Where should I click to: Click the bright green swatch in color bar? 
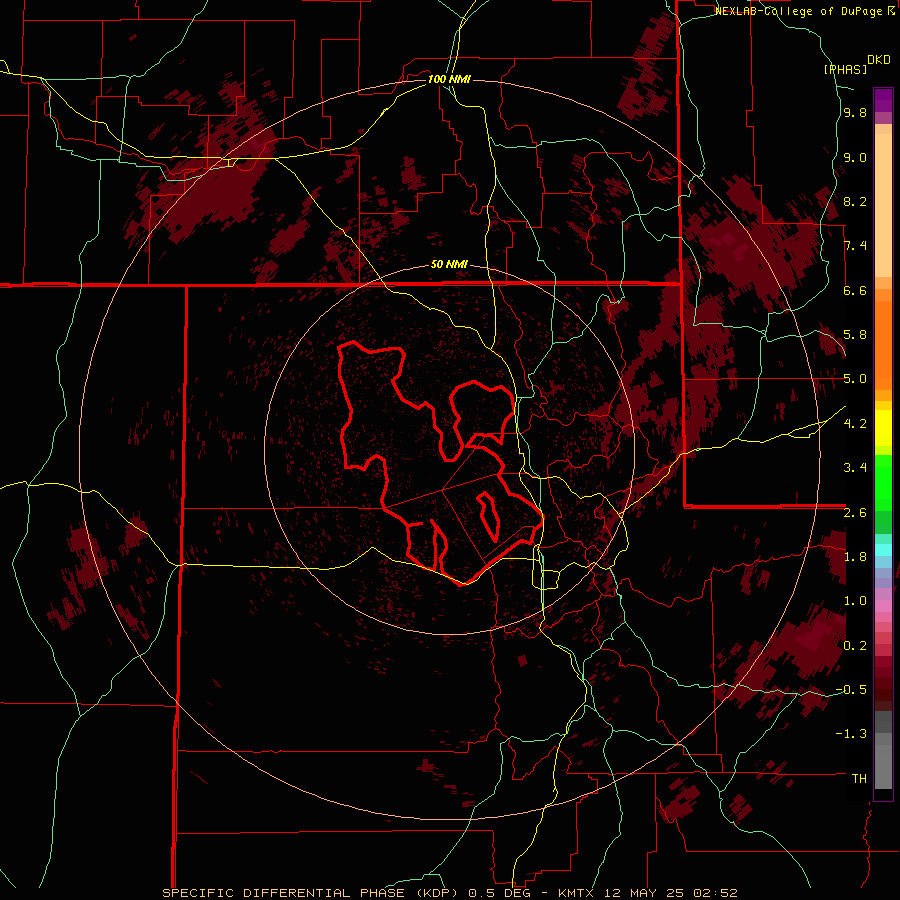pyautogui.click(x=883, y=484)
